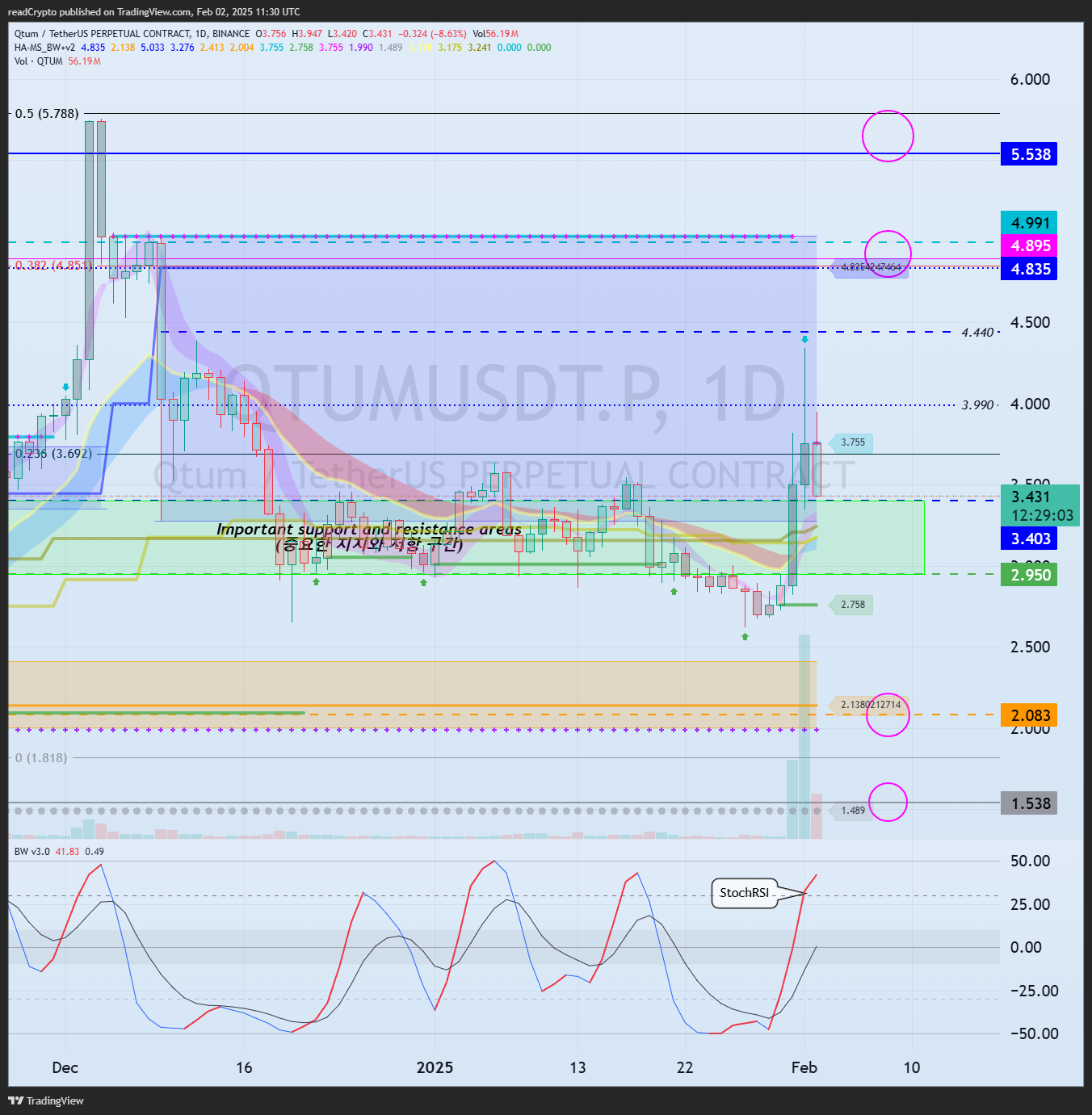Click the bar countdown timer 12:29:03
Screen dimensions: 1092x1115
1043,515
